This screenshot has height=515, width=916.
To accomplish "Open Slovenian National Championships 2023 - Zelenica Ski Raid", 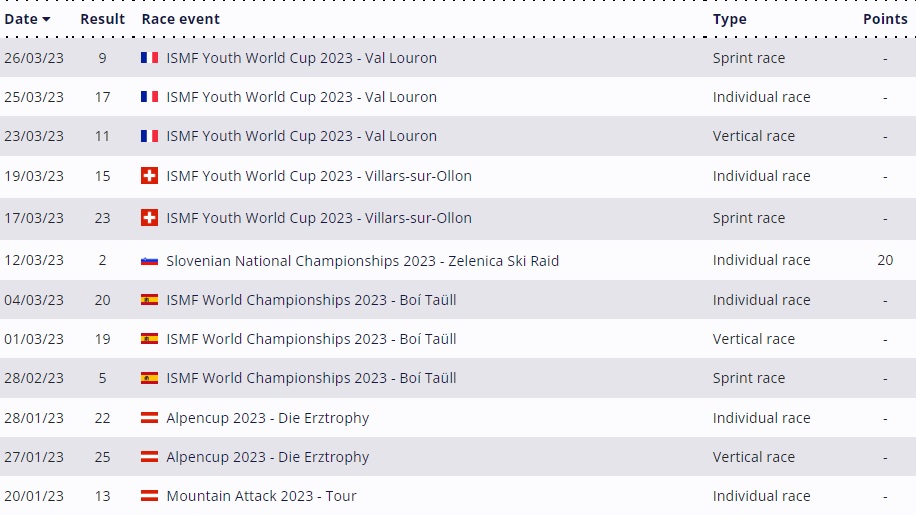I will click(x=362, y=261).
